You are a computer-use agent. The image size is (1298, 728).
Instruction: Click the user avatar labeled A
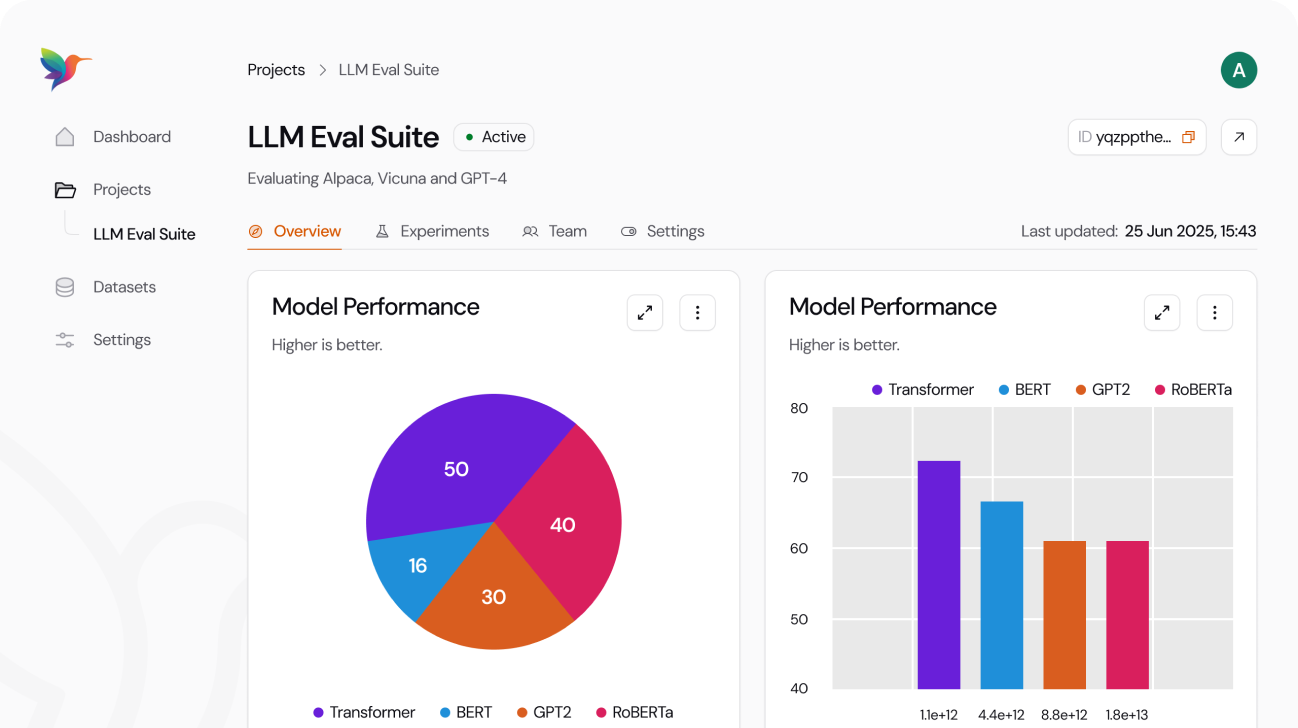(x=1238, y=70)
